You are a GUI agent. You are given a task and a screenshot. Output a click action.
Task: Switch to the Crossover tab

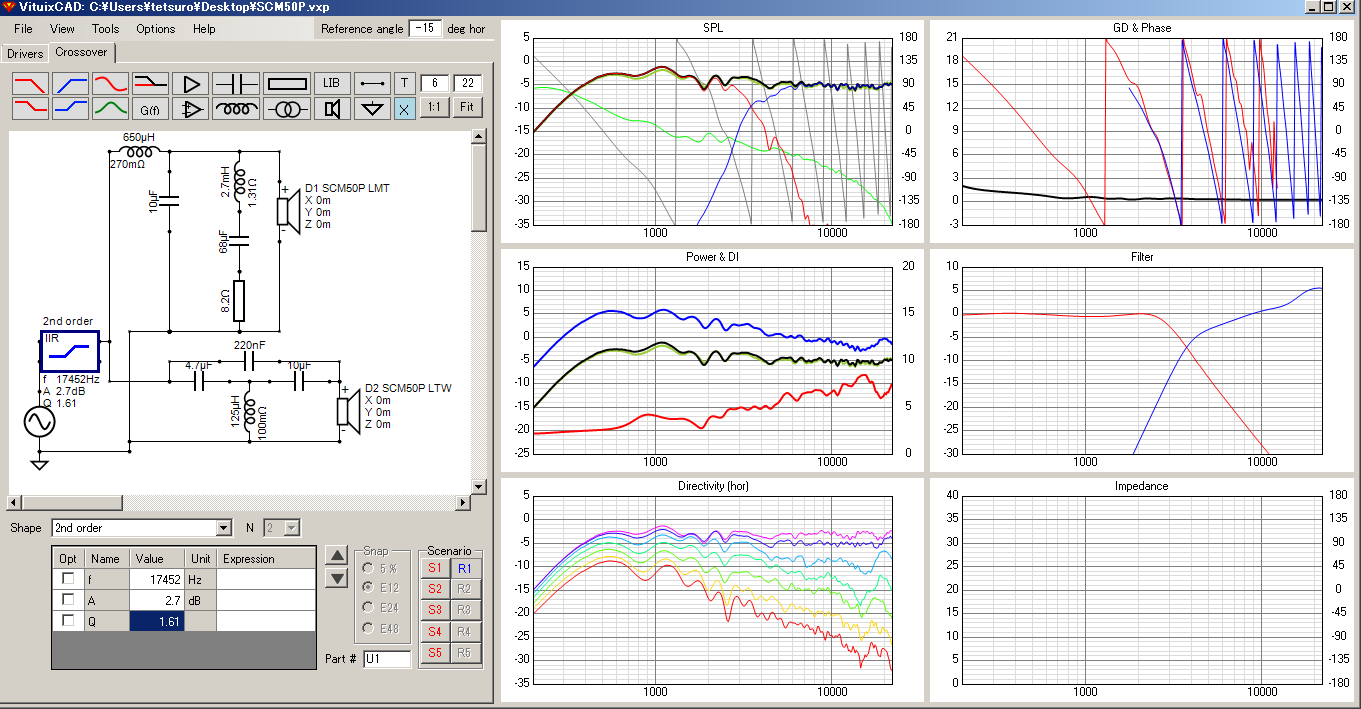pos(82,52)
